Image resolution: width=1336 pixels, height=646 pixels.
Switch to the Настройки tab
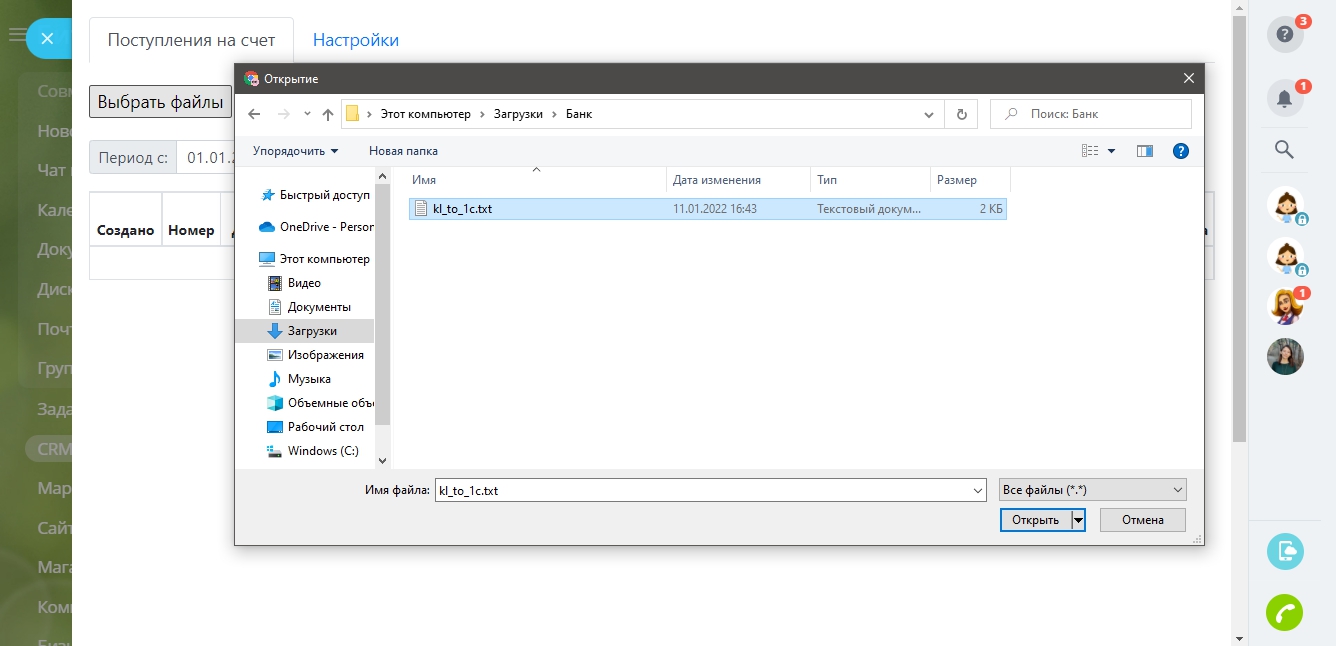coord(355,40)
